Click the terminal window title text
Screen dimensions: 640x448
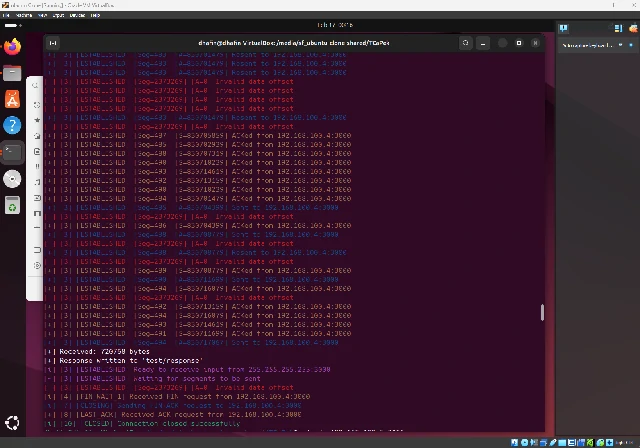pos(293,43)
